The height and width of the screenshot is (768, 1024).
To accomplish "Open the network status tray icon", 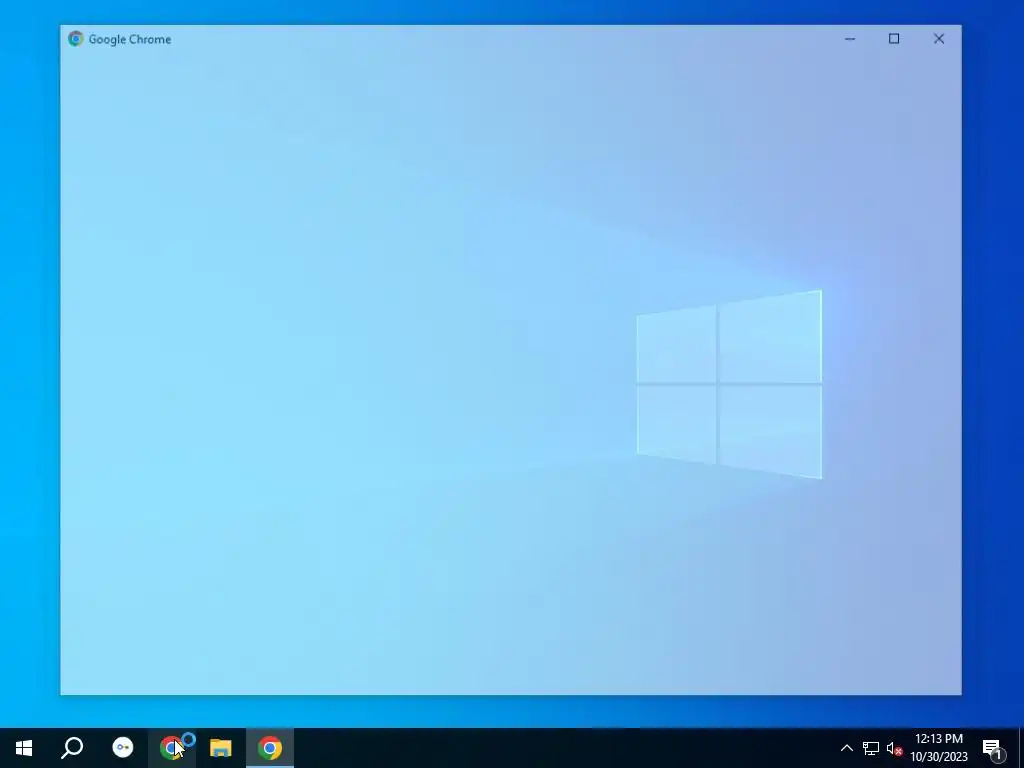I will pyautogui.click(x=871, y=748).
